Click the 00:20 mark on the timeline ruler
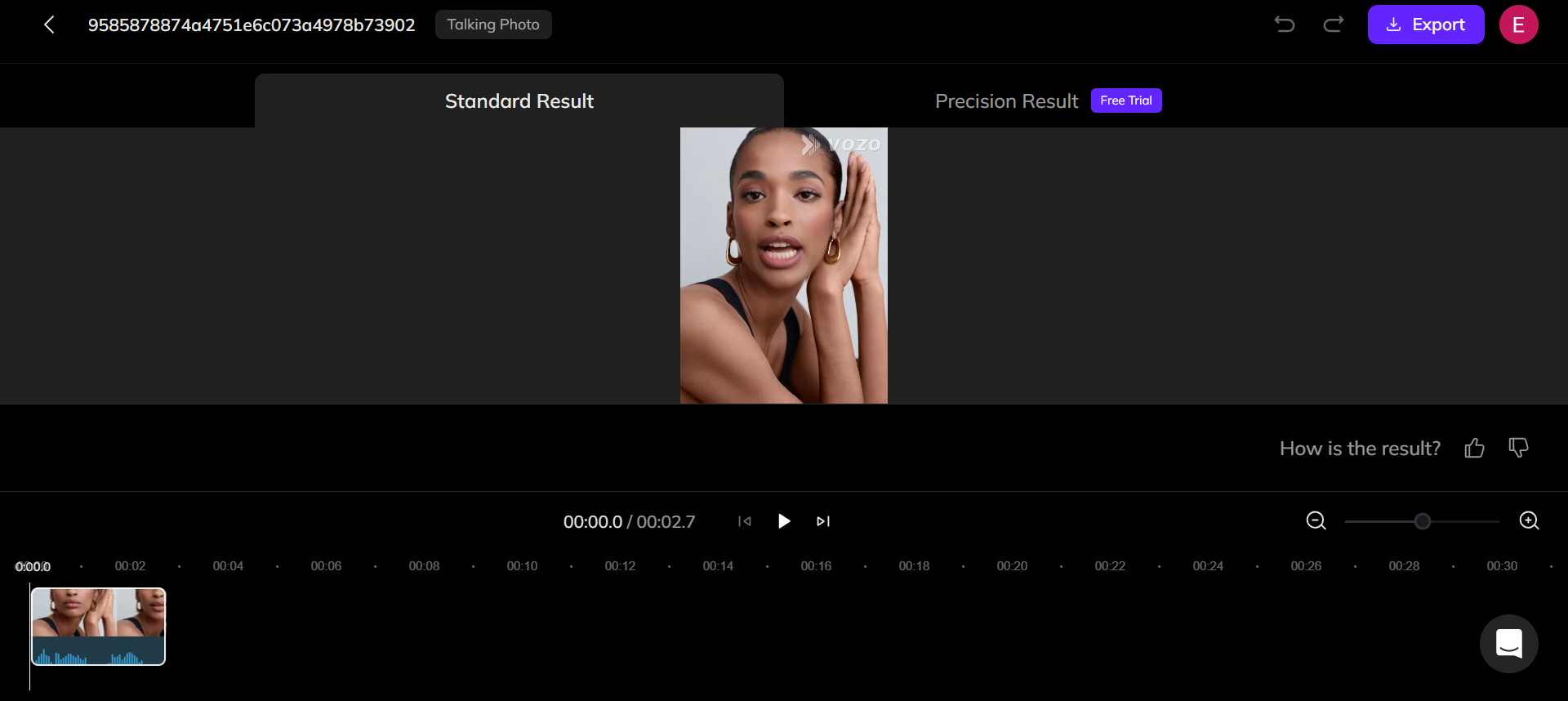Viewport: 1568px width, 701px height. coord(1012,566)
